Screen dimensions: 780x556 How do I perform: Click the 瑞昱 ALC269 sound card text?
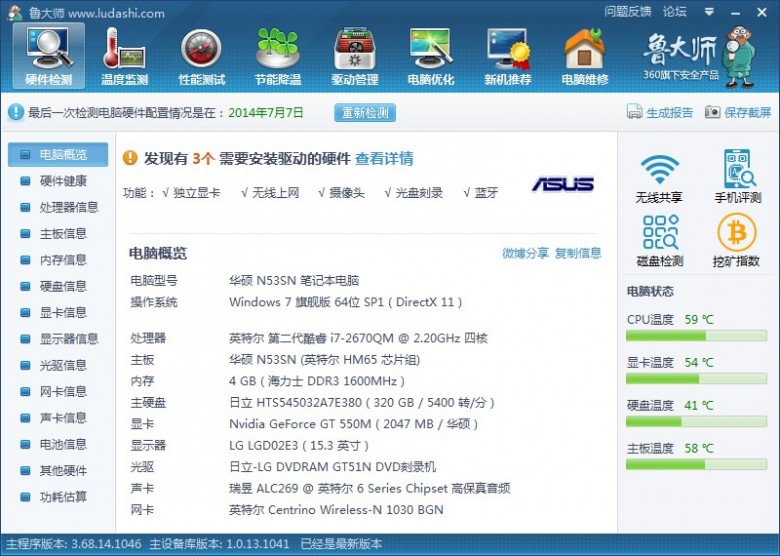point(369,488)
